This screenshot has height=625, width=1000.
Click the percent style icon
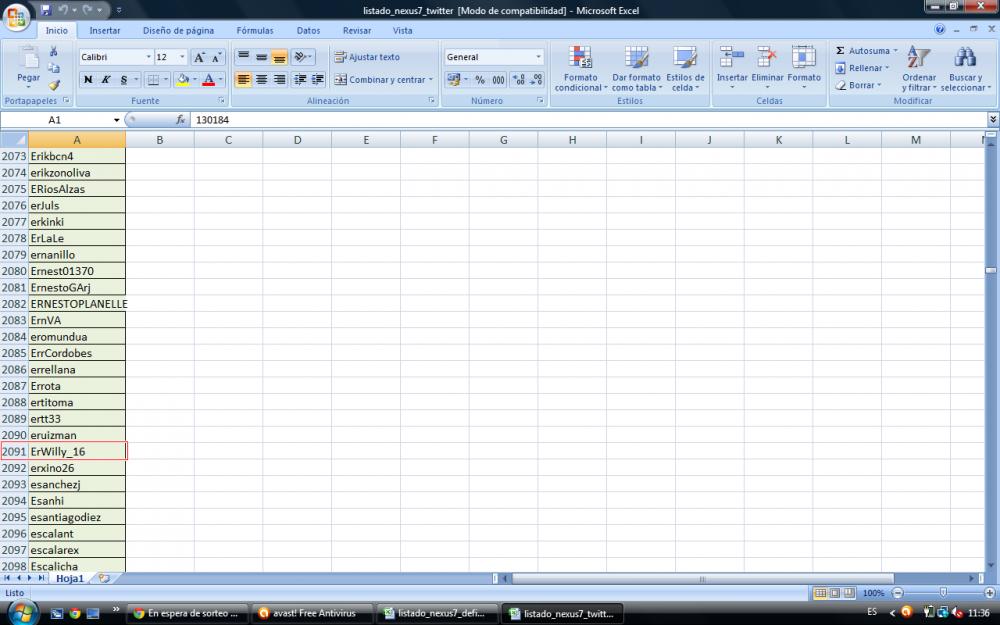pyautogui.click(x=479, y=80)
